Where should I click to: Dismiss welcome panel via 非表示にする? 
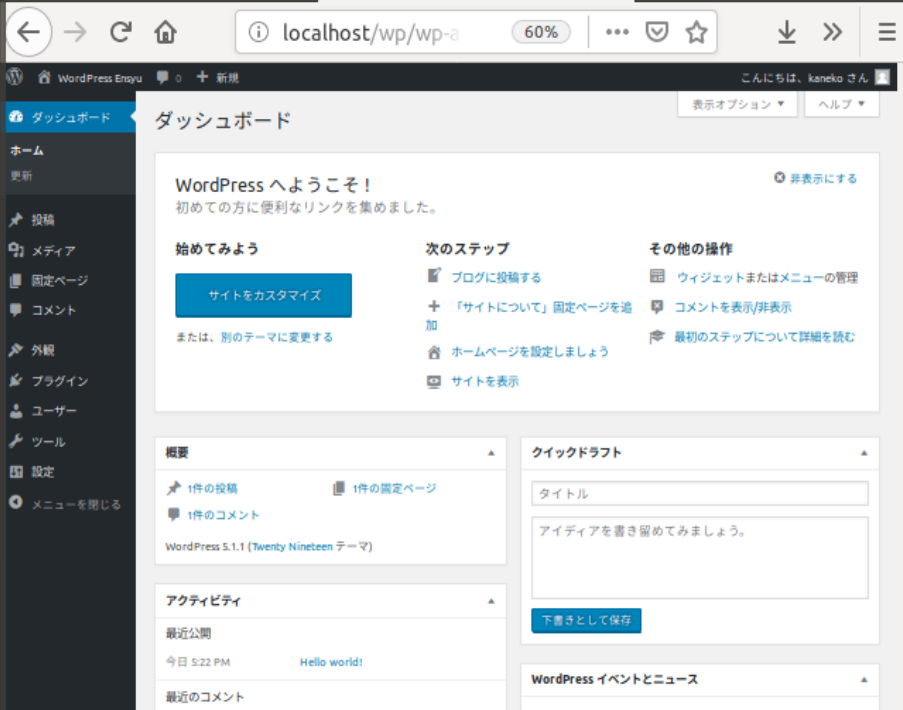[x=815, y=179]
